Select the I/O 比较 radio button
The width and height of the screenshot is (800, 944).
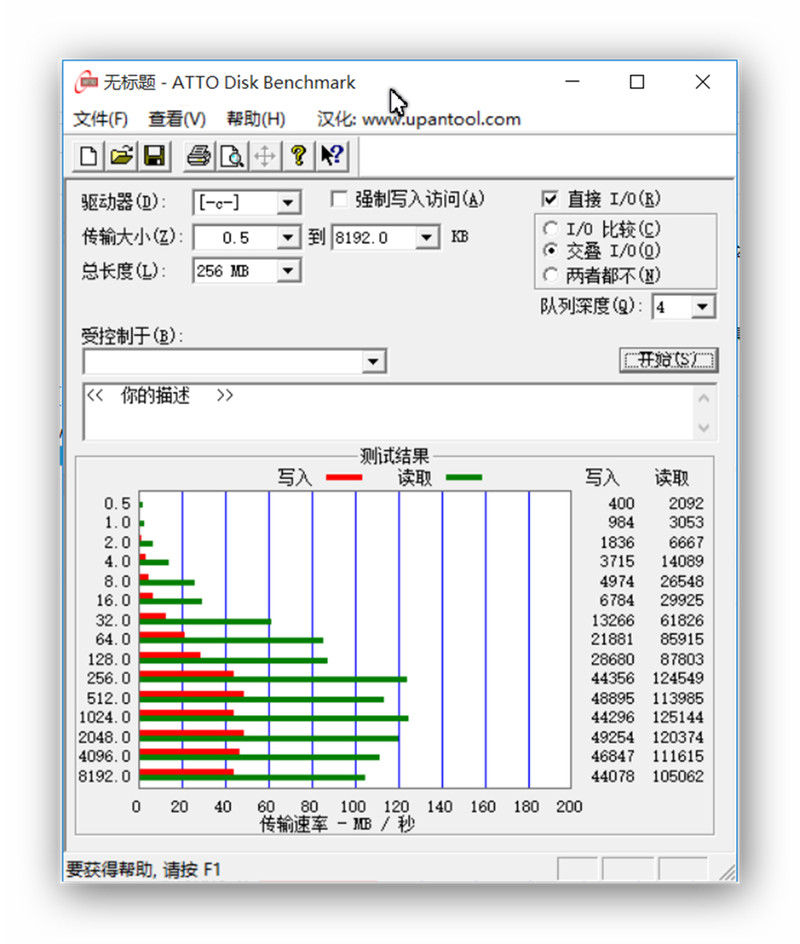pyautogui.click(x=552, y=228)
